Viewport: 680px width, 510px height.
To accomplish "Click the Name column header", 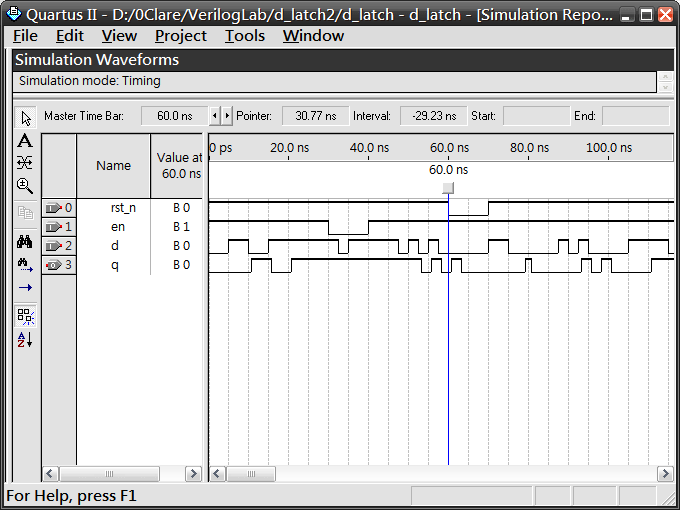I will point(113,166).
